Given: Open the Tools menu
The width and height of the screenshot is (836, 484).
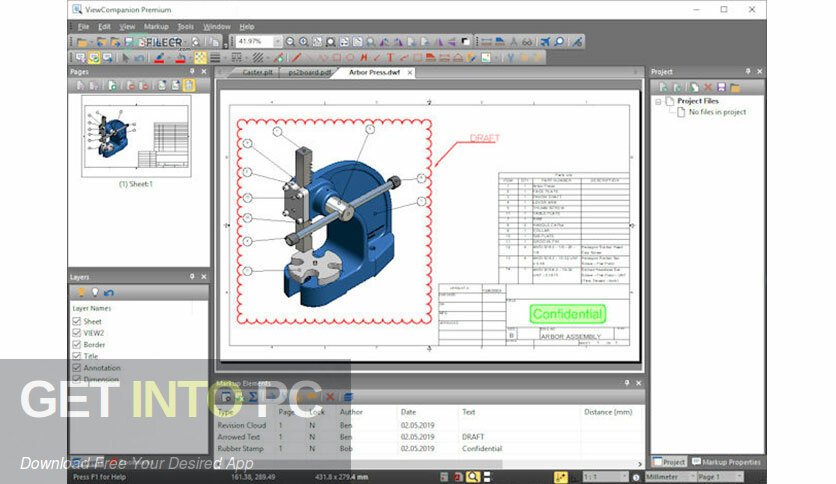Looking at the screenshot, I should 186,27.
